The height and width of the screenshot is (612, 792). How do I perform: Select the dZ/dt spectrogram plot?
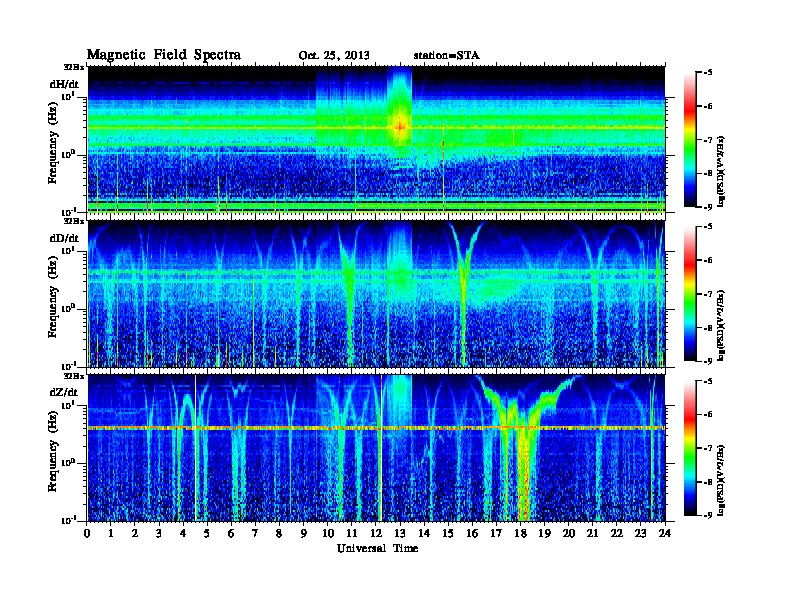pos(376,448)
